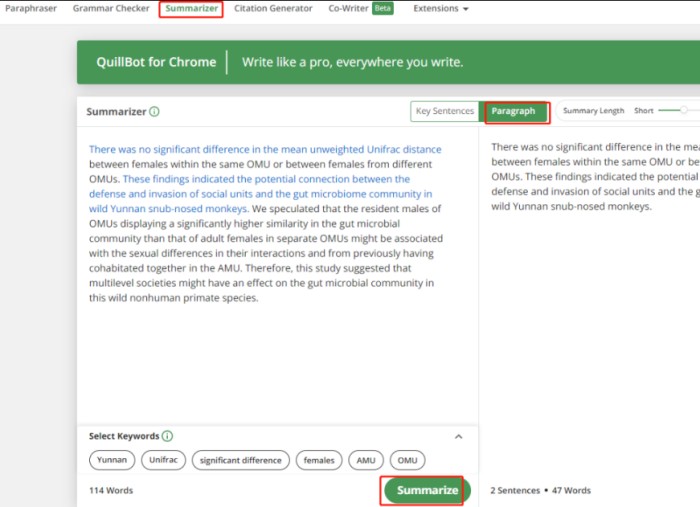The image size is (700, 507).
Task: Click the Select Keywords info icon
Action: 167,436
